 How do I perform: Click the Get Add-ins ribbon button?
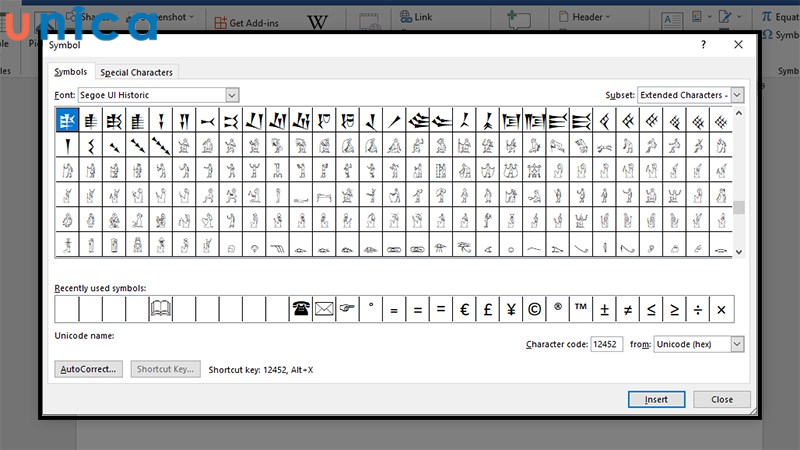point(247,22)
